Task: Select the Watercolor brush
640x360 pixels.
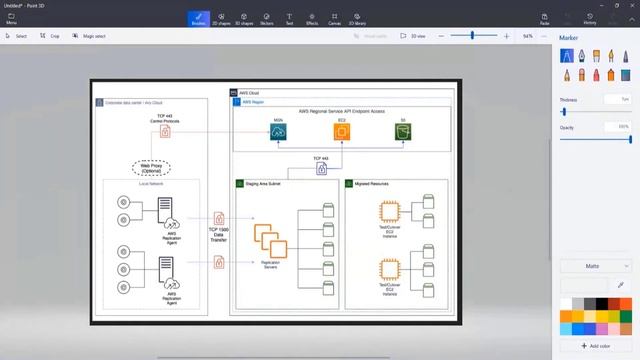Action: (x=611, y=56)
